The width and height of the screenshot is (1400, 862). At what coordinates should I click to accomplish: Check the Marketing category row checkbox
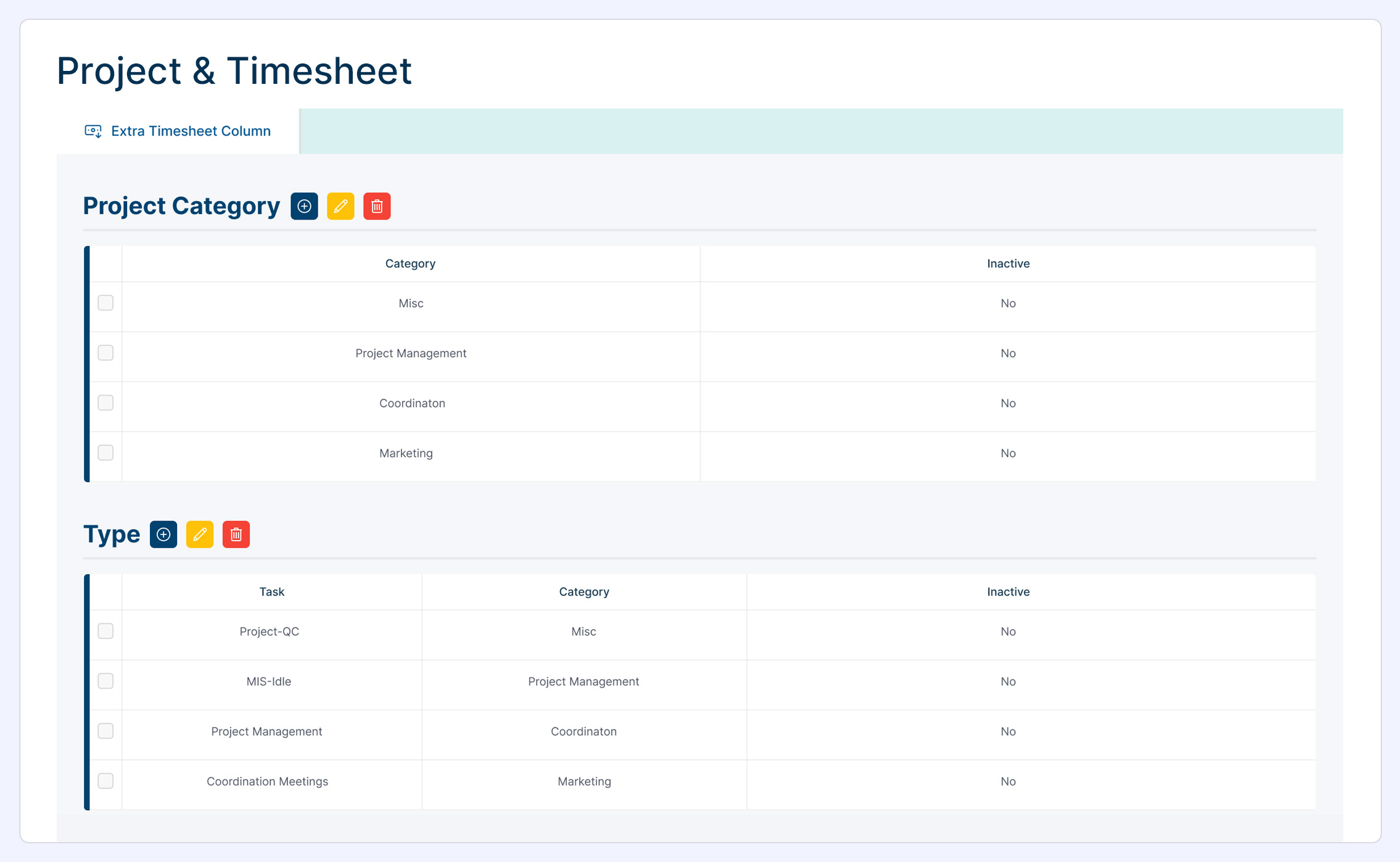[x=105, y=453]
